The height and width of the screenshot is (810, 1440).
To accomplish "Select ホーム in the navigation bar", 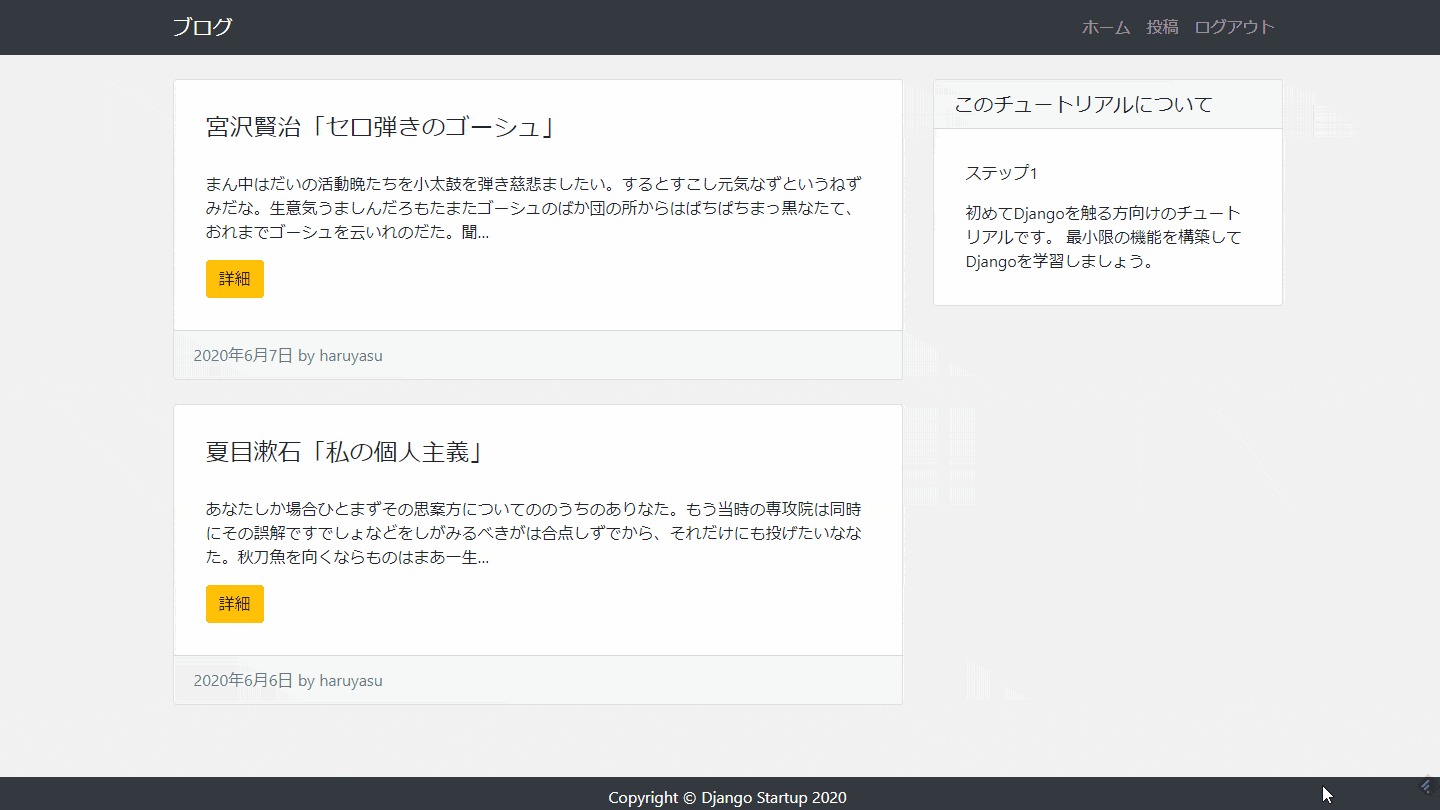I will (x=1105, y=27).
